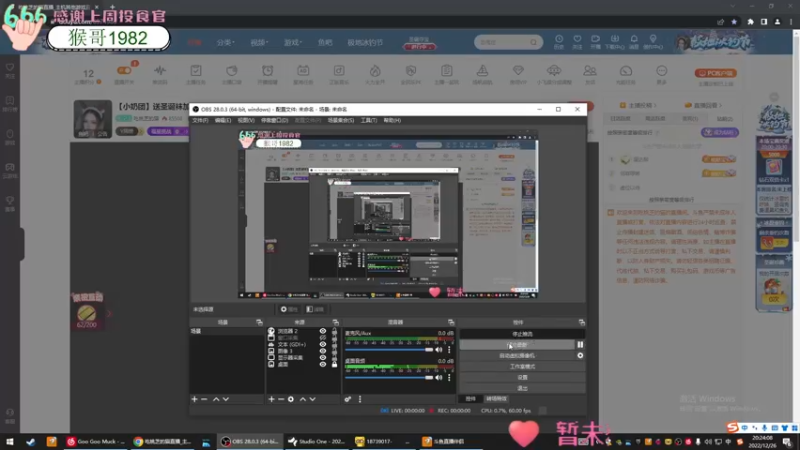
Task: Open the Windows Start menu
Action: (10, 441)
